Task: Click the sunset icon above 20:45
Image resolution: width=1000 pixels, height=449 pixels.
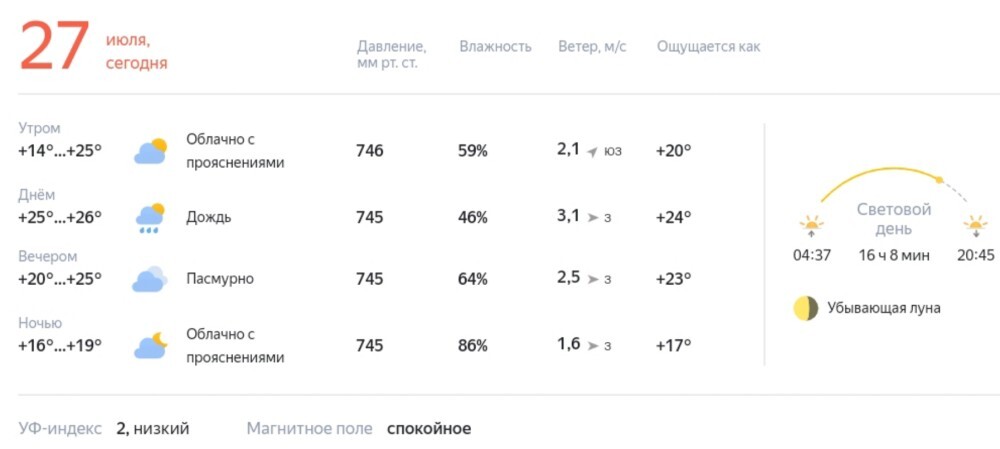Action: click(976, 226)
